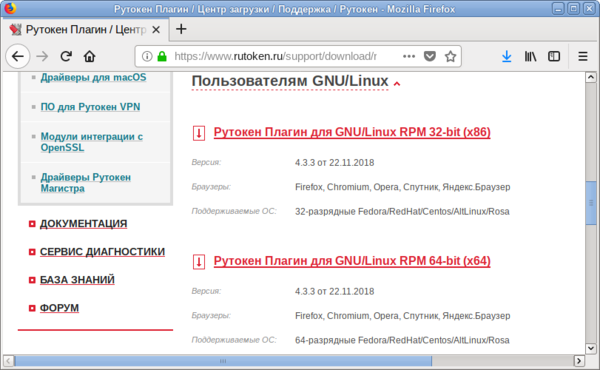Click the horizontal scrollbar left arrow
This screenshot has height=370, width=600.
8,360
